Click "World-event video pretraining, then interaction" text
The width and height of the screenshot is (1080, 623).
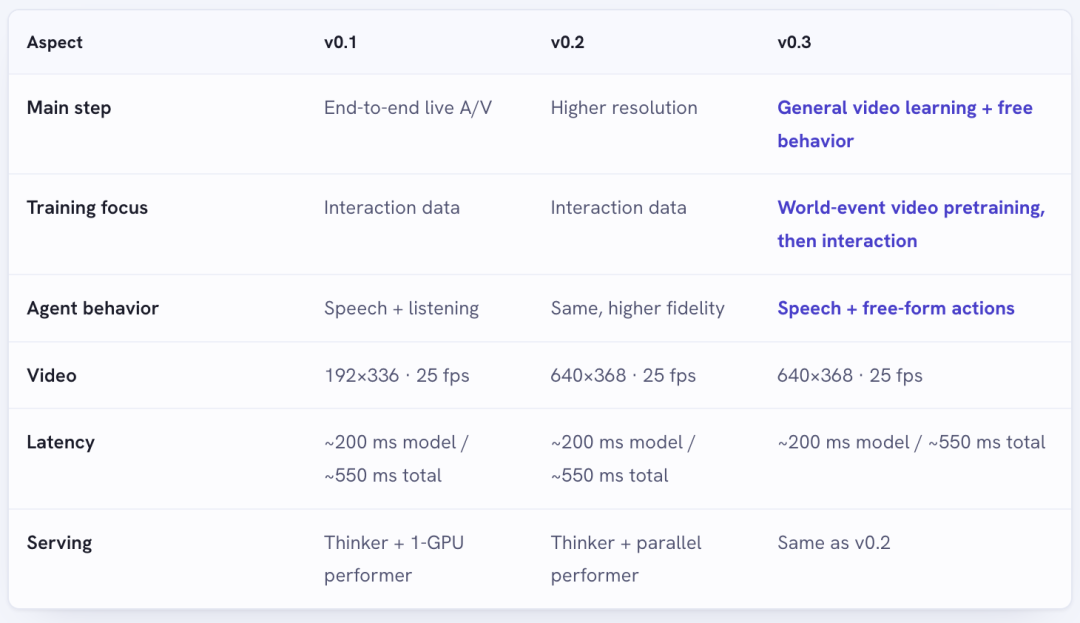pos(911,224)
